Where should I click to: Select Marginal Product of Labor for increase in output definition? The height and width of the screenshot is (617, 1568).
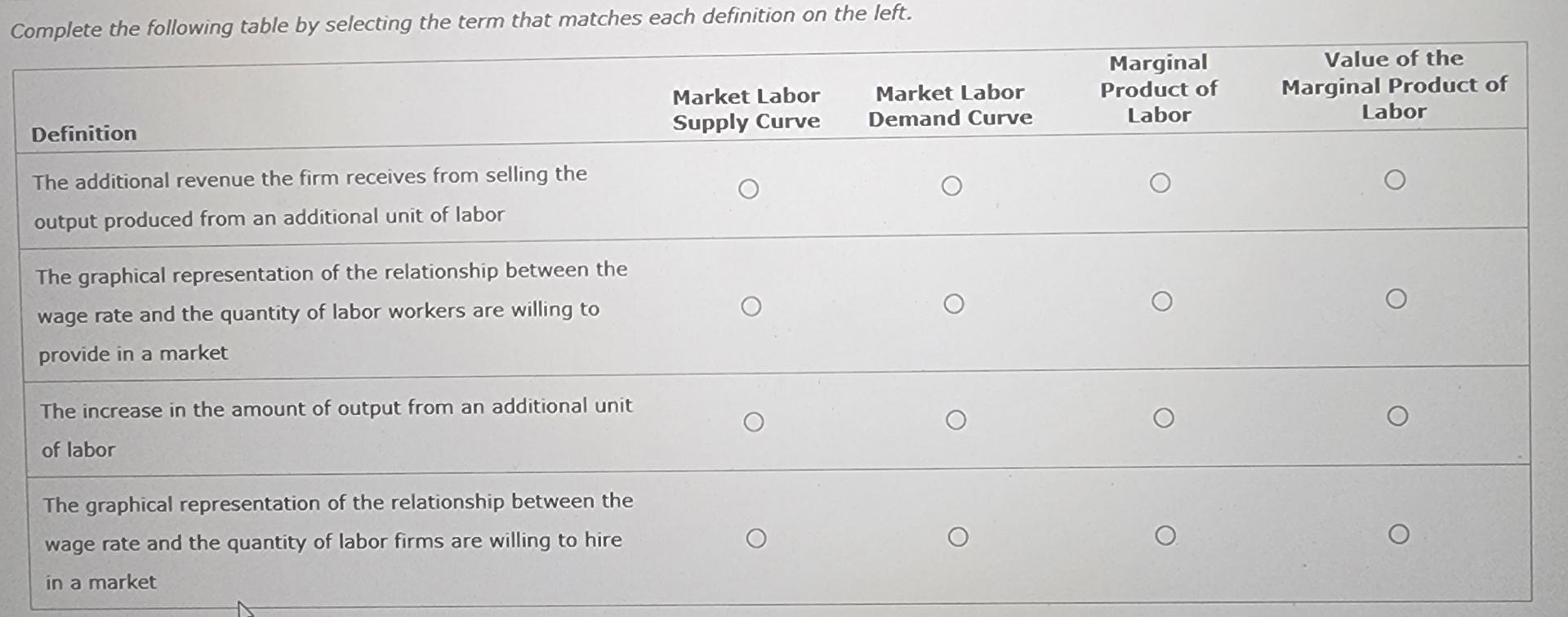point(1165,417)
